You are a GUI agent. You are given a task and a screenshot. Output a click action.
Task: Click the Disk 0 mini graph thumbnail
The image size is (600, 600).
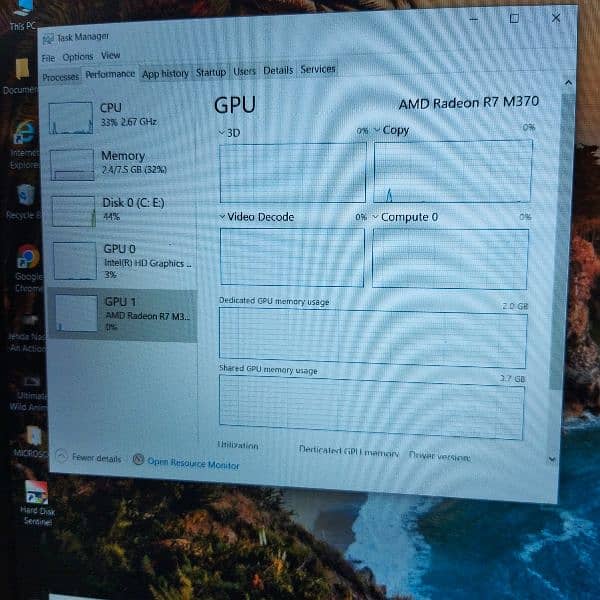click(73, 211)
